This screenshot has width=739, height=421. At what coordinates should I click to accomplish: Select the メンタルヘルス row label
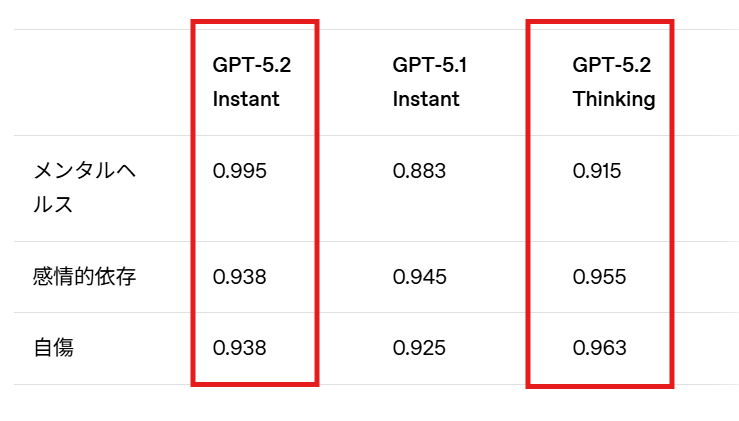pos(83,187)
